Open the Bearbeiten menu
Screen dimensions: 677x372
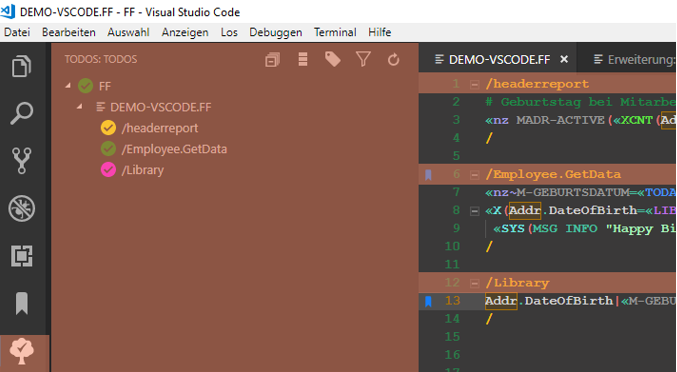(x=69, y=32)
